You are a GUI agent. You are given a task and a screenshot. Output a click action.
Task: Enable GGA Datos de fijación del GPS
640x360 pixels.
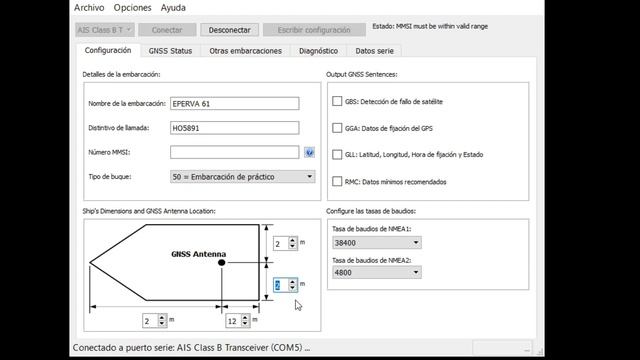pos(337,128)
